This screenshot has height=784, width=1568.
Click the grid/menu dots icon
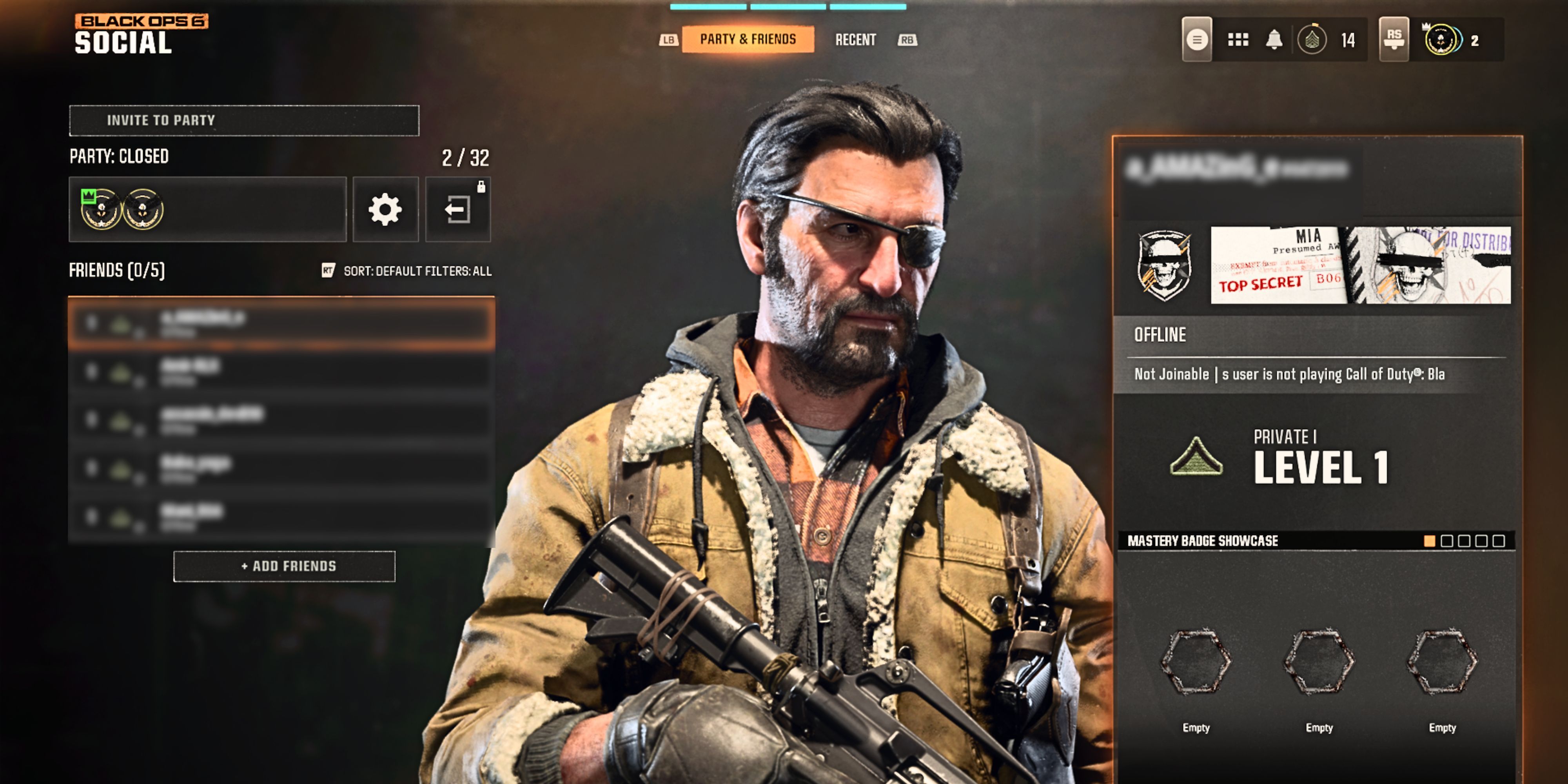coord(1237,38)
